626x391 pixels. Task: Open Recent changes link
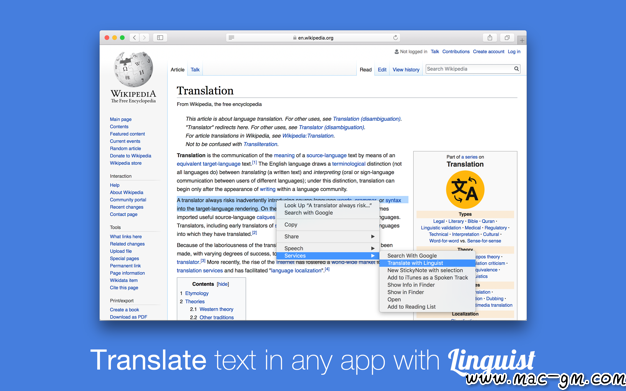(127, 207)
